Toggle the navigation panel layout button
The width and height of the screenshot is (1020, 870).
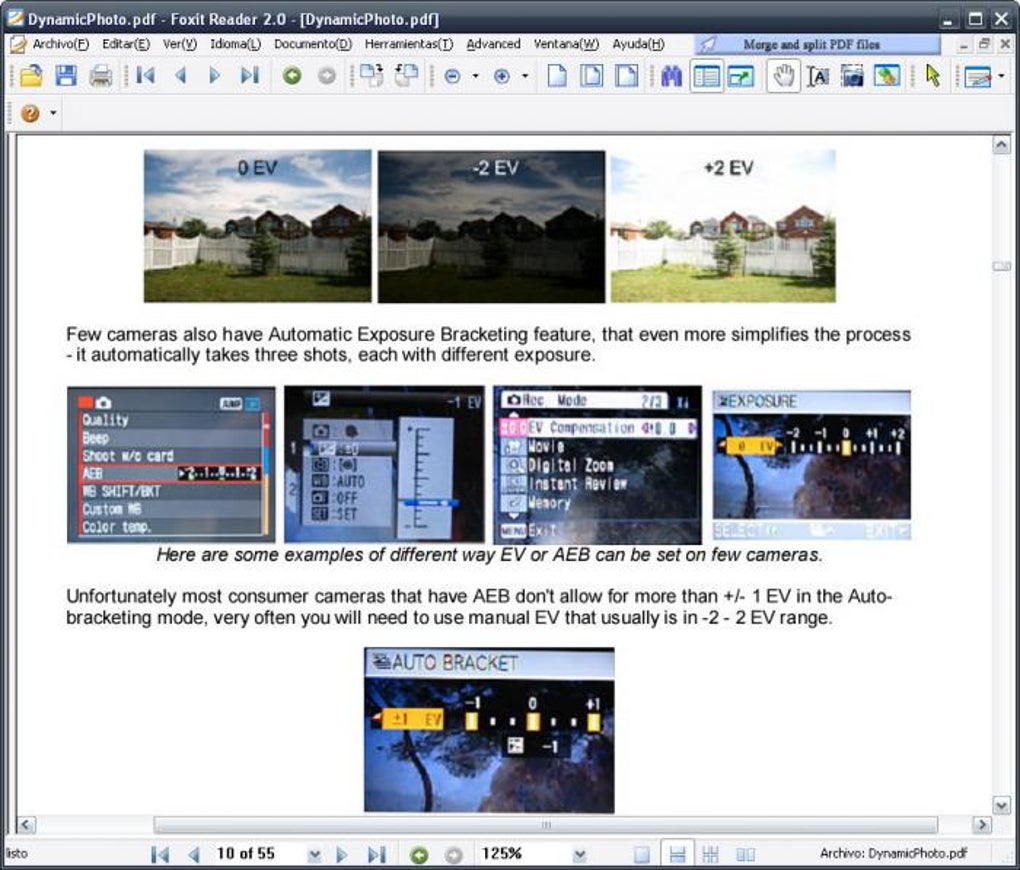pos(706,76)
